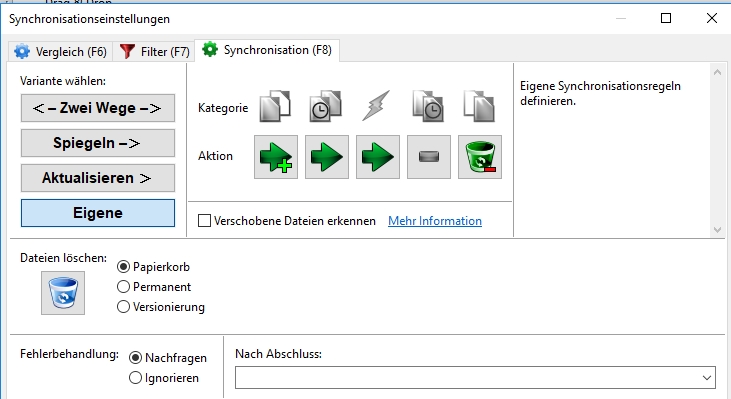Screen dimensions: 731x399
Task: Switch to the Filter (F7) tab
Action: coord(154,51)
